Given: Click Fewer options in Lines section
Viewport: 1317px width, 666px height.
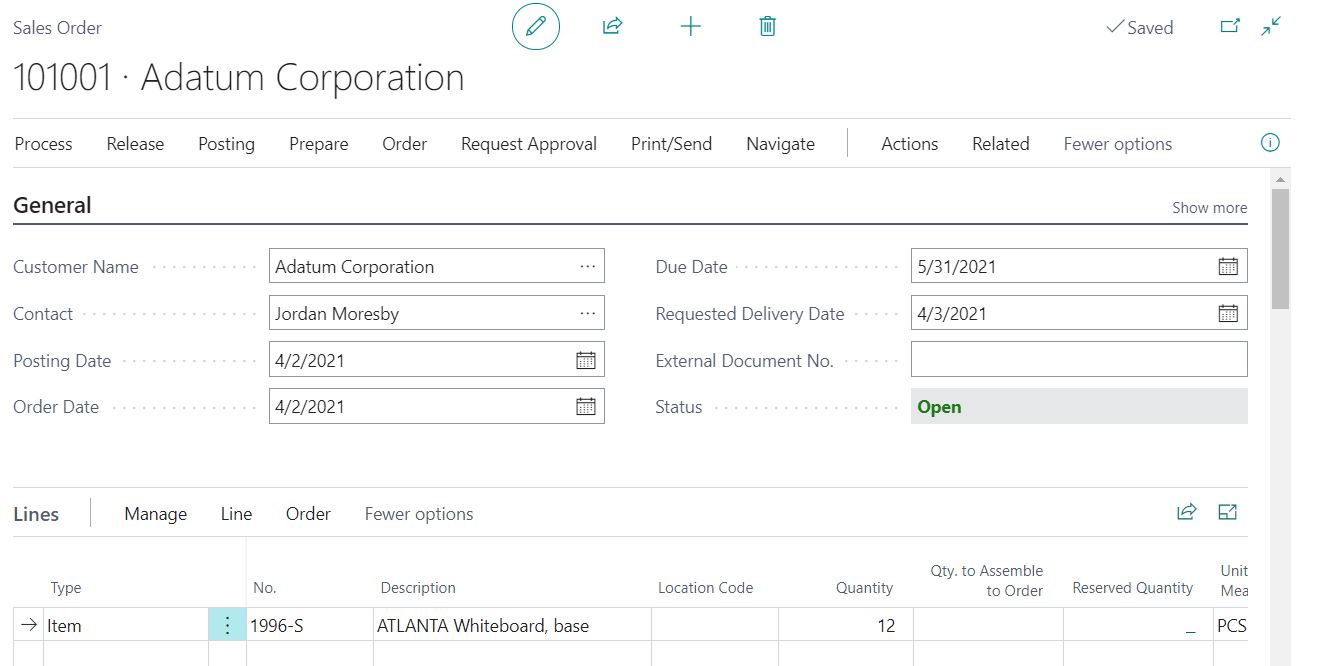Looking at the screenshot, I should (419, 514).
